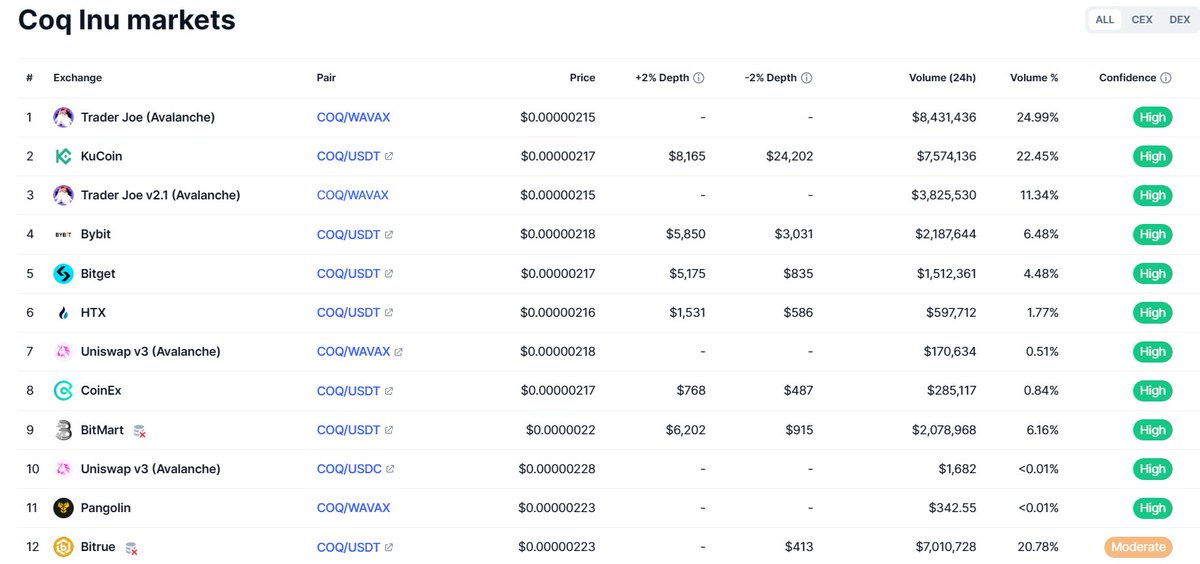Click the Pangolin exchange logo
Screen dimensions: 1200x564
pyautogui.click(x=63, y=508)
